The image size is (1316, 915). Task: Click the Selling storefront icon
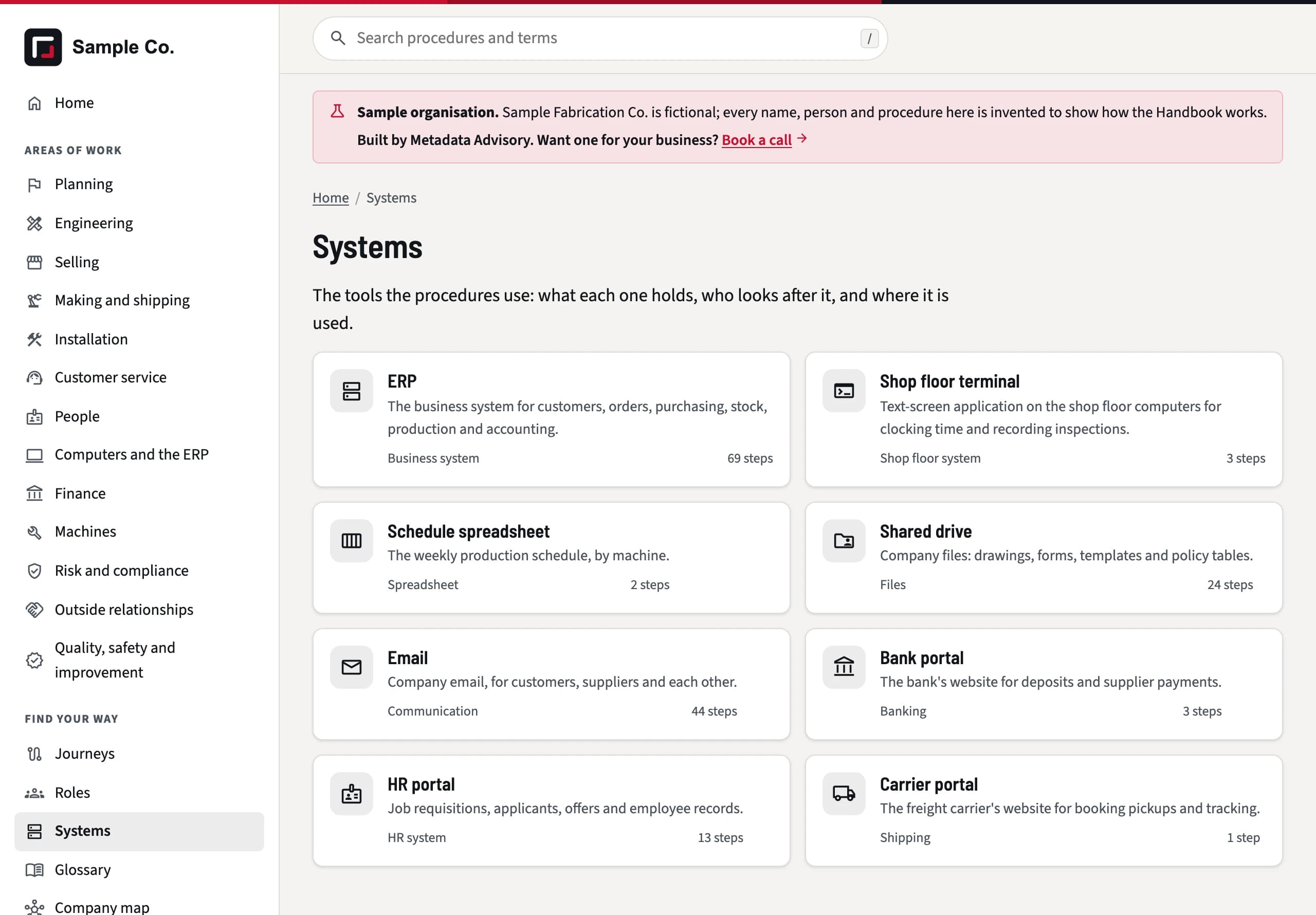click(x=34, y=263)
